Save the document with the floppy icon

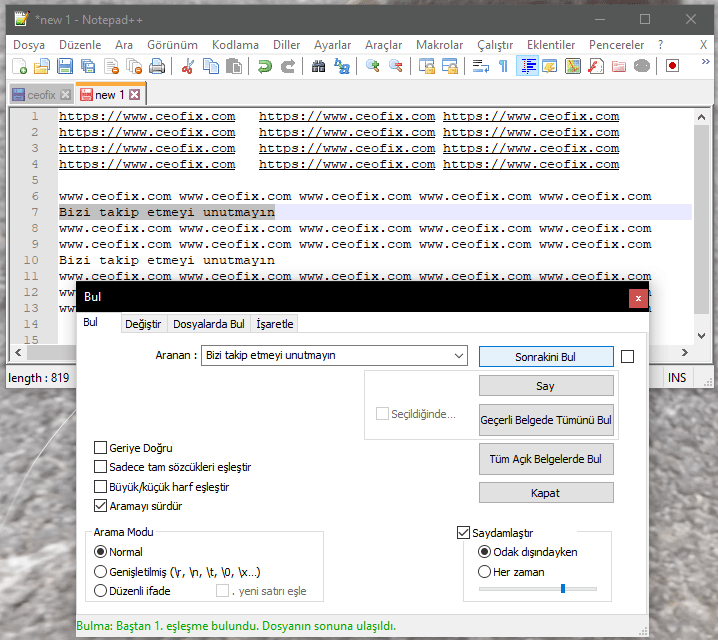pyautogui.click(x=65, y=66)
